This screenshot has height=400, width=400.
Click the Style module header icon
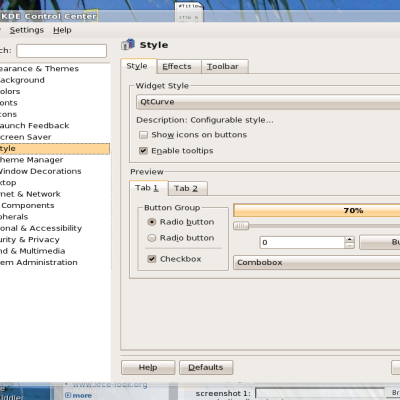coord(128,44)
